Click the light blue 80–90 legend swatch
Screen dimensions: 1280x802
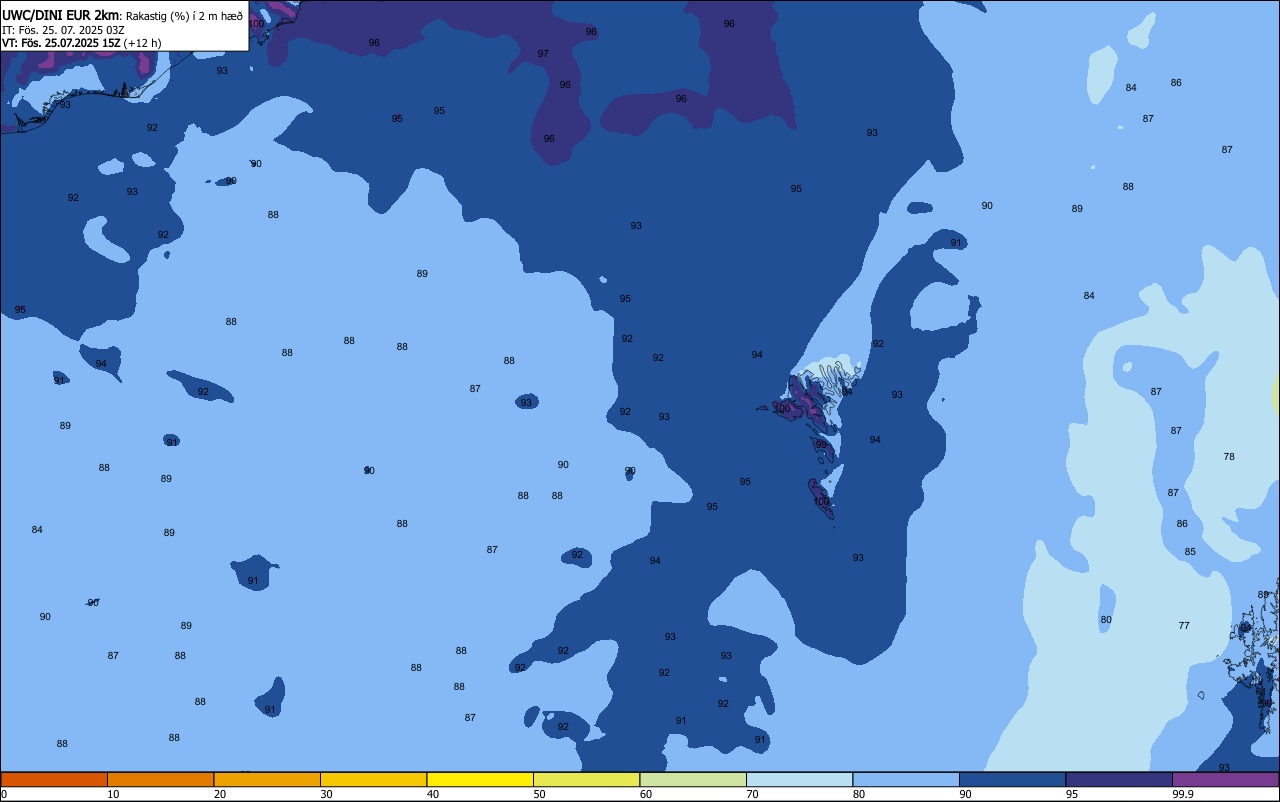906,779
